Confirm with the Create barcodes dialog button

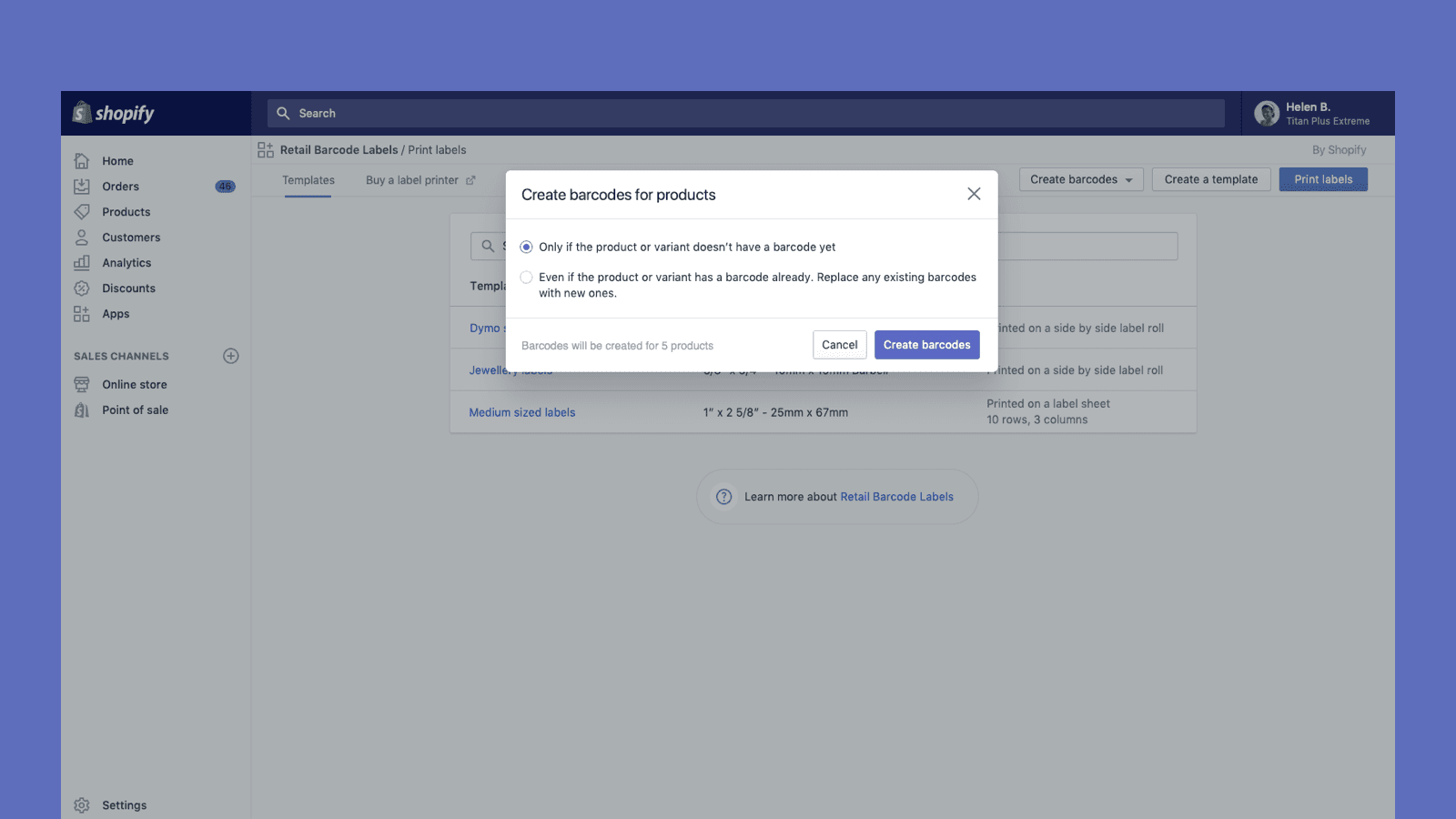pyautogui.click(x=926, y=345)
